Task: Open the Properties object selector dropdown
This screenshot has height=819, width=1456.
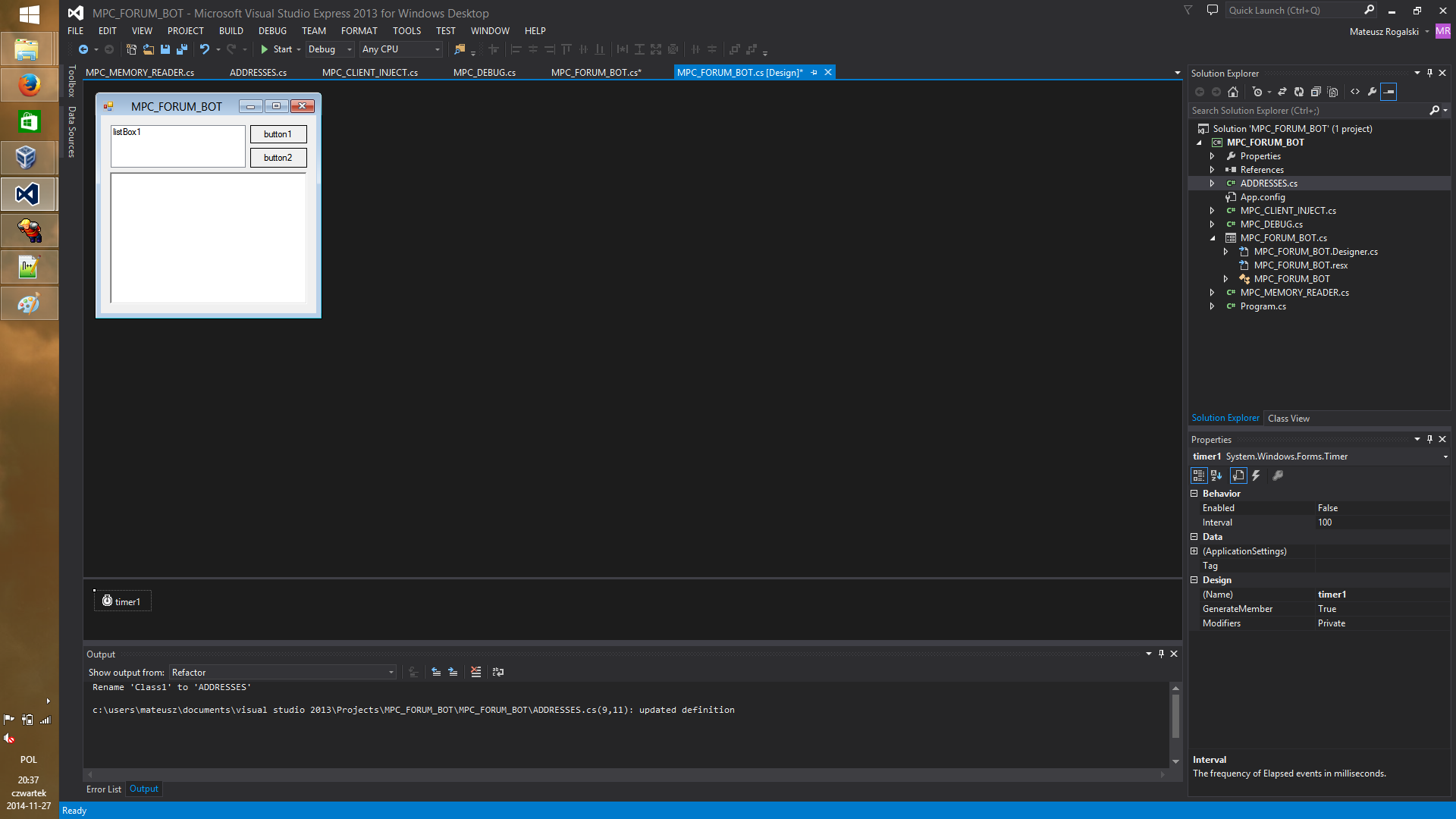Action: [1319, 457]
